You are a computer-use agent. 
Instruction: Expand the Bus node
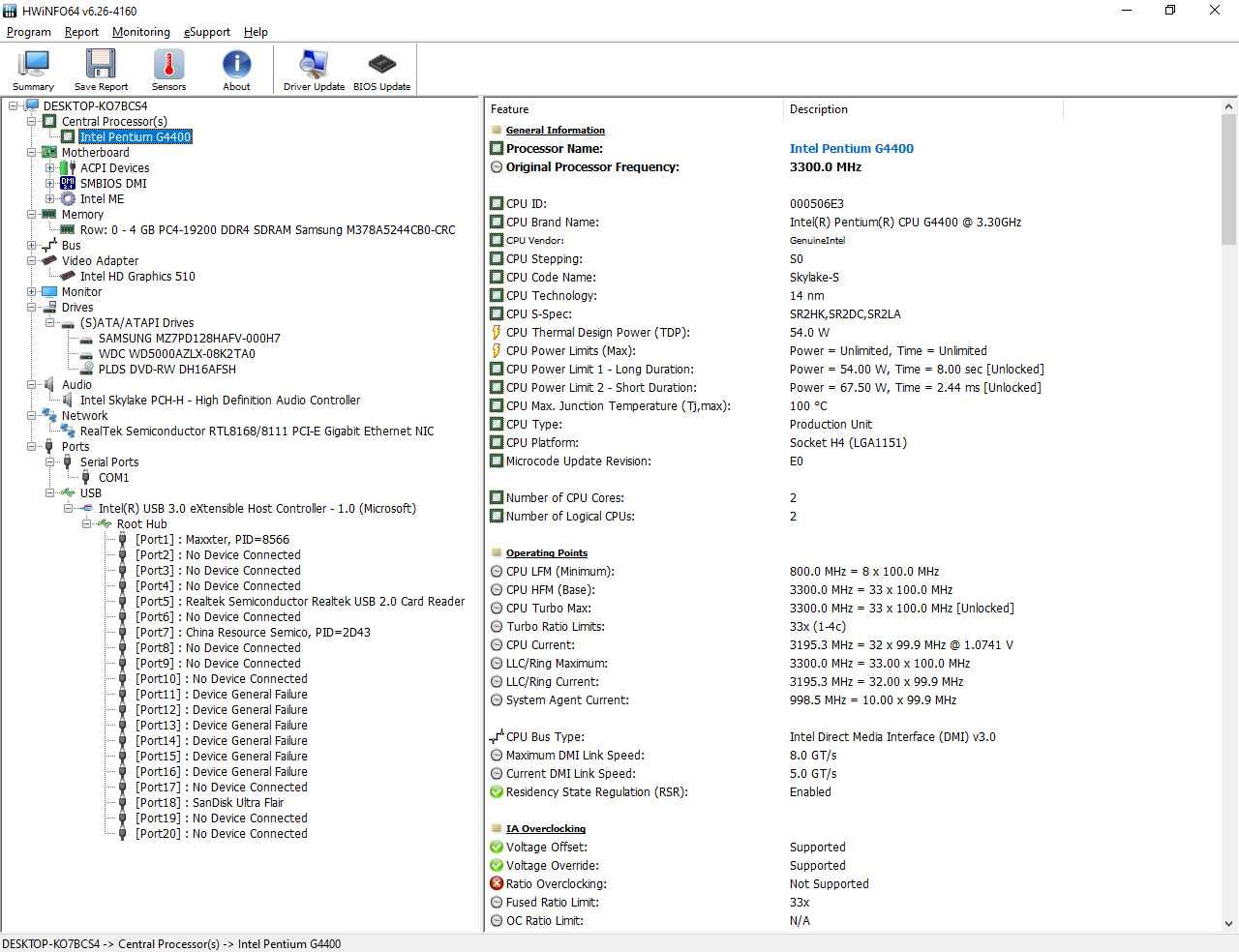pyautogui.click(x=31, y=245)
